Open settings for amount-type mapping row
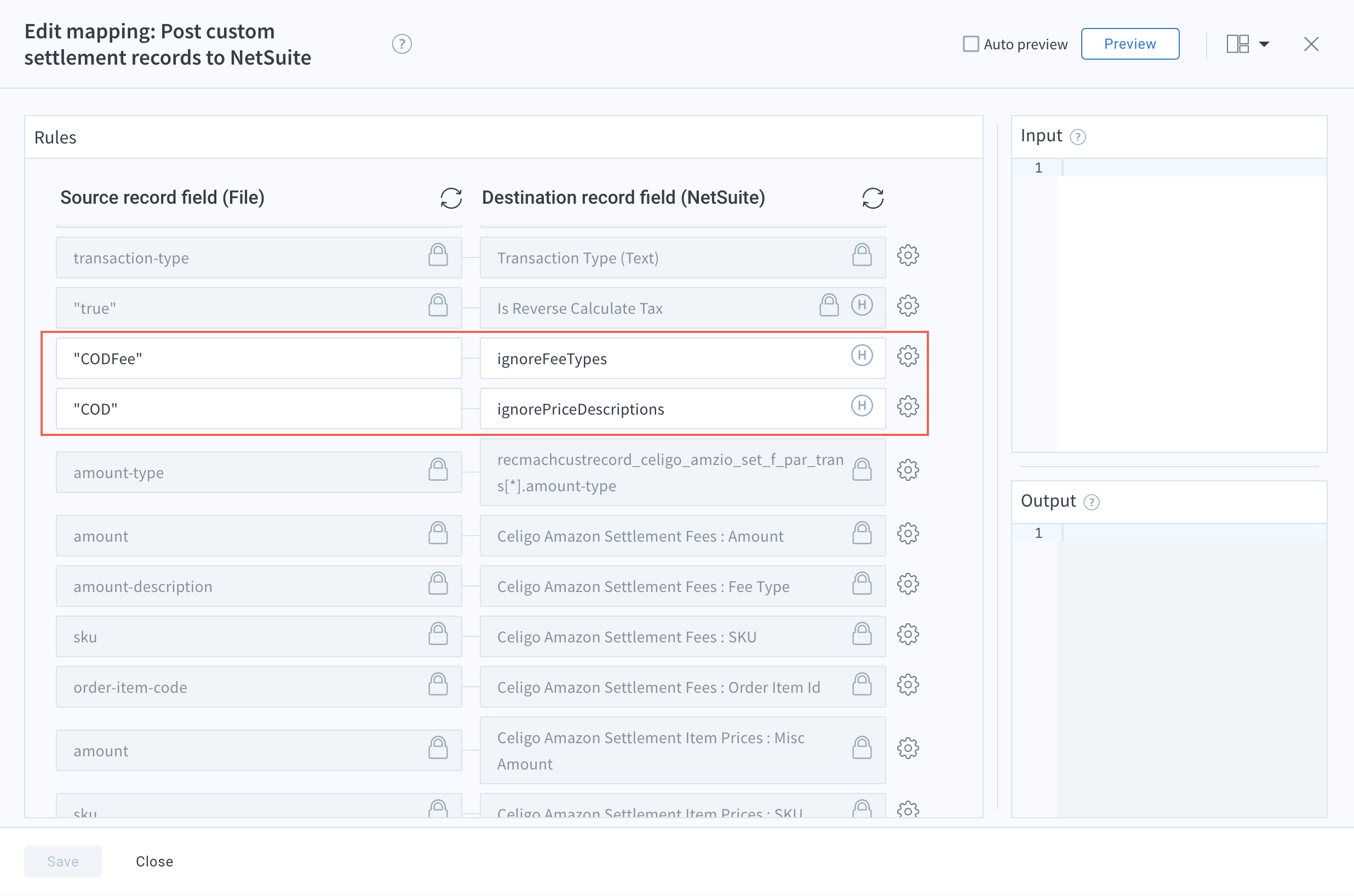Image resolution: width=1354 pixels, height=896 pixels. coord(907,470)
